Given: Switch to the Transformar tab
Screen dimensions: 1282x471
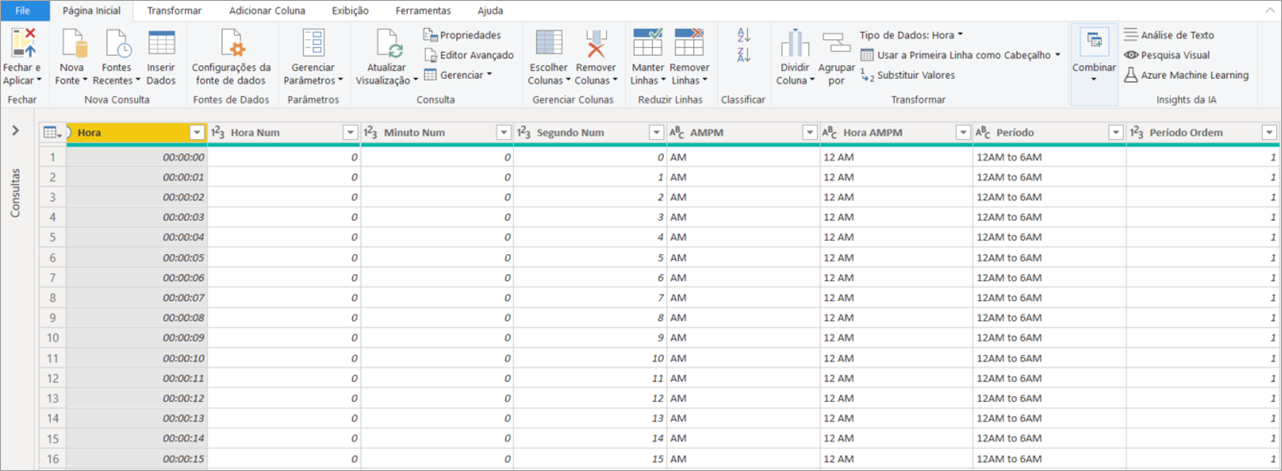Looking at the screenshot, I should coord(173,11).
